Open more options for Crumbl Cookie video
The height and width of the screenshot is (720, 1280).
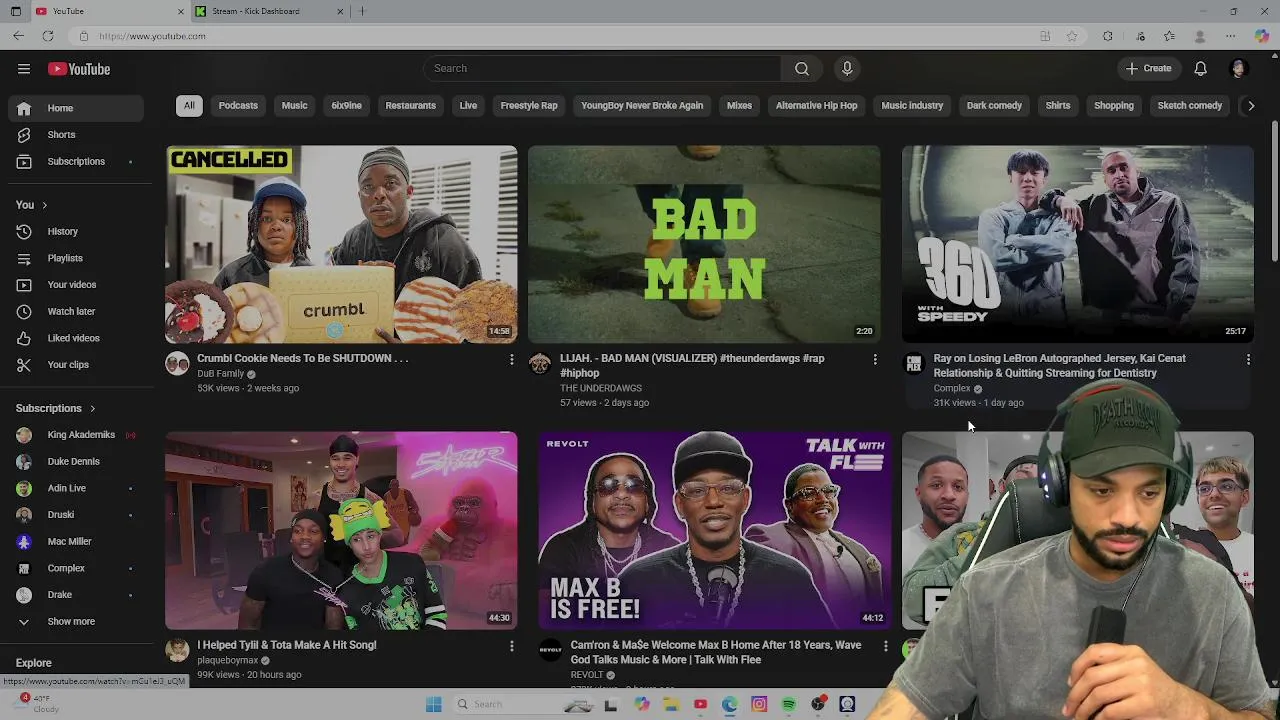click(x=511, y=359)
